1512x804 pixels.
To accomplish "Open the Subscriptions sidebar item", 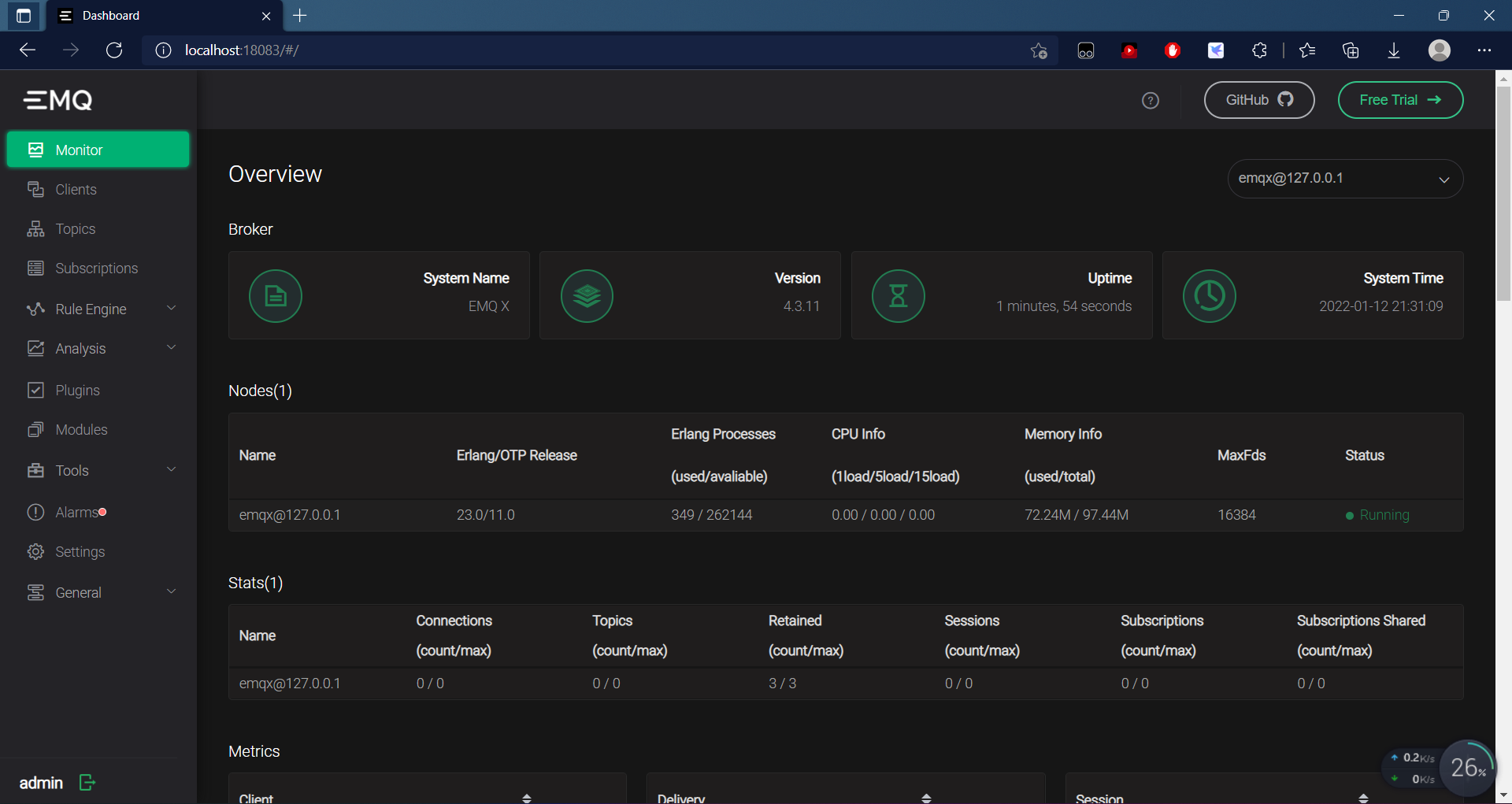I will point(98,269).
